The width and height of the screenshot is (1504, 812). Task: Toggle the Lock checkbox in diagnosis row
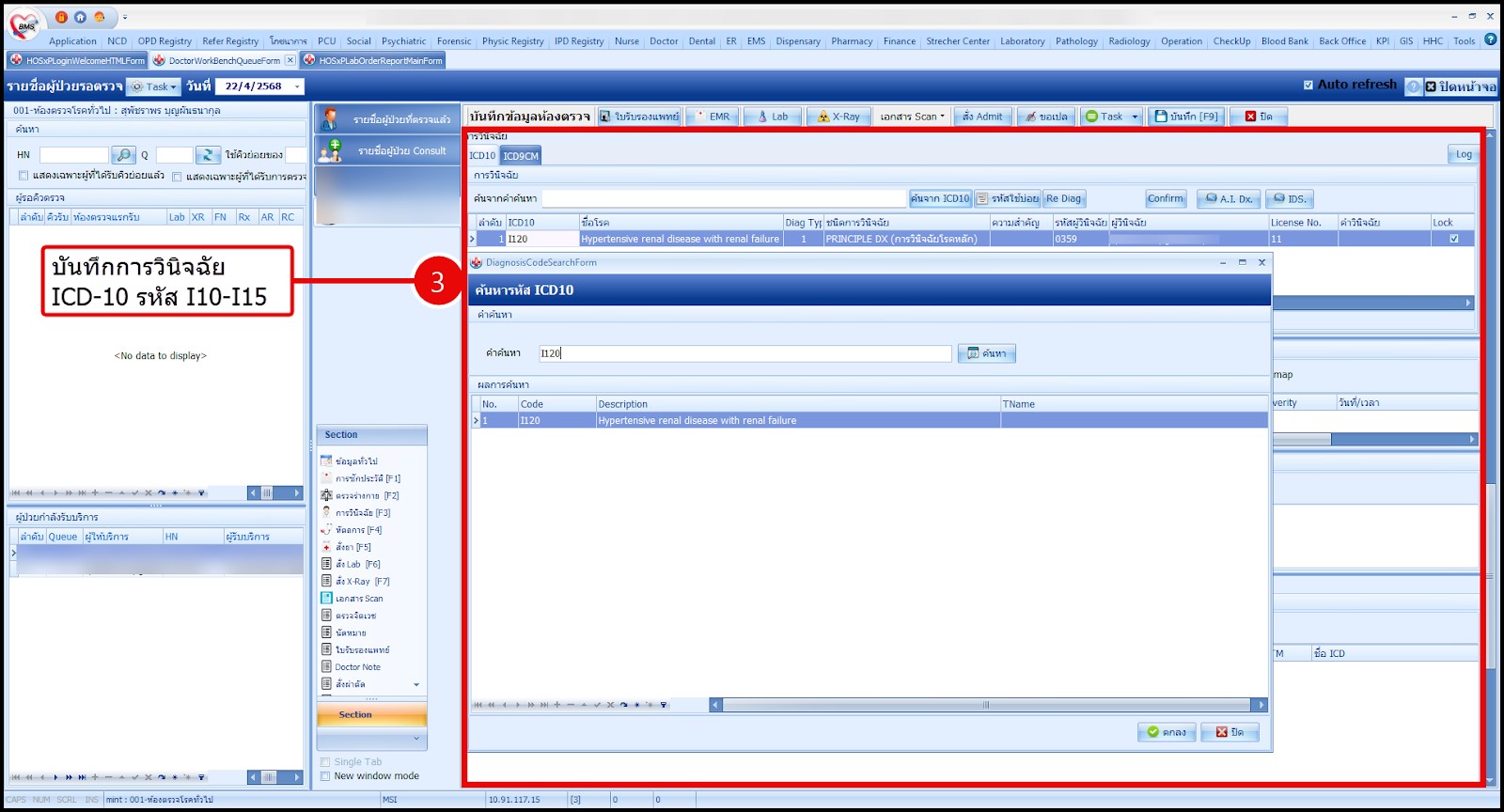[1454, 239]
